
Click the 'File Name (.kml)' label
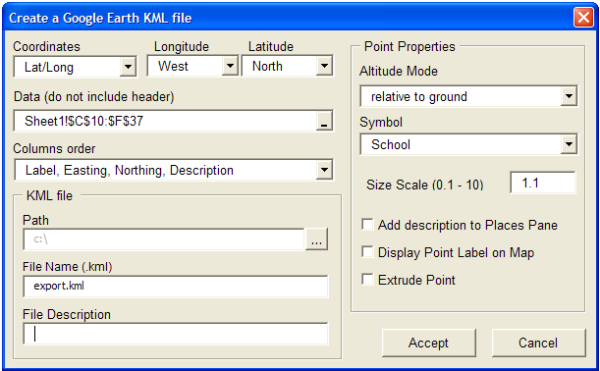pyautogui.click(x=67, y=267)
